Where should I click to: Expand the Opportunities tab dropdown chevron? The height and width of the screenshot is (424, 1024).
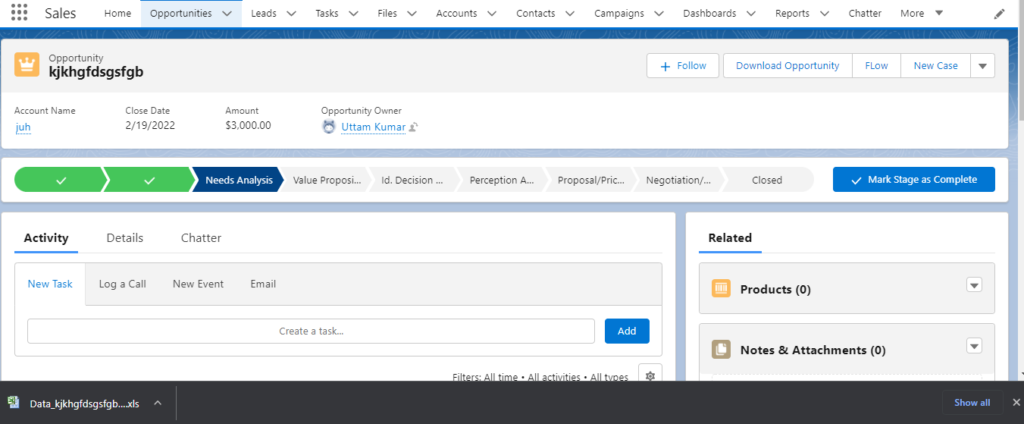pyautogui.click(x=227, y=13)
